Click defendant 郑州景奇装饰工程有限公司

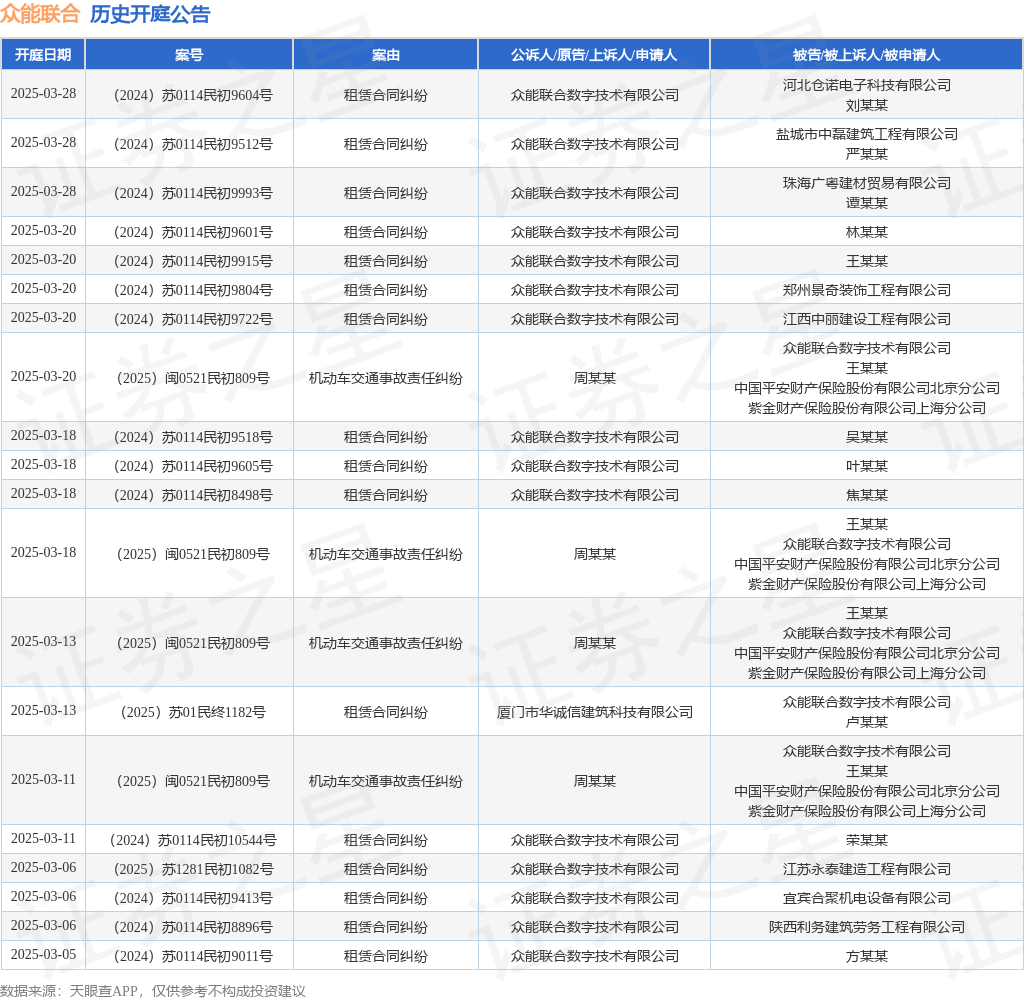[x=867, y=290]
